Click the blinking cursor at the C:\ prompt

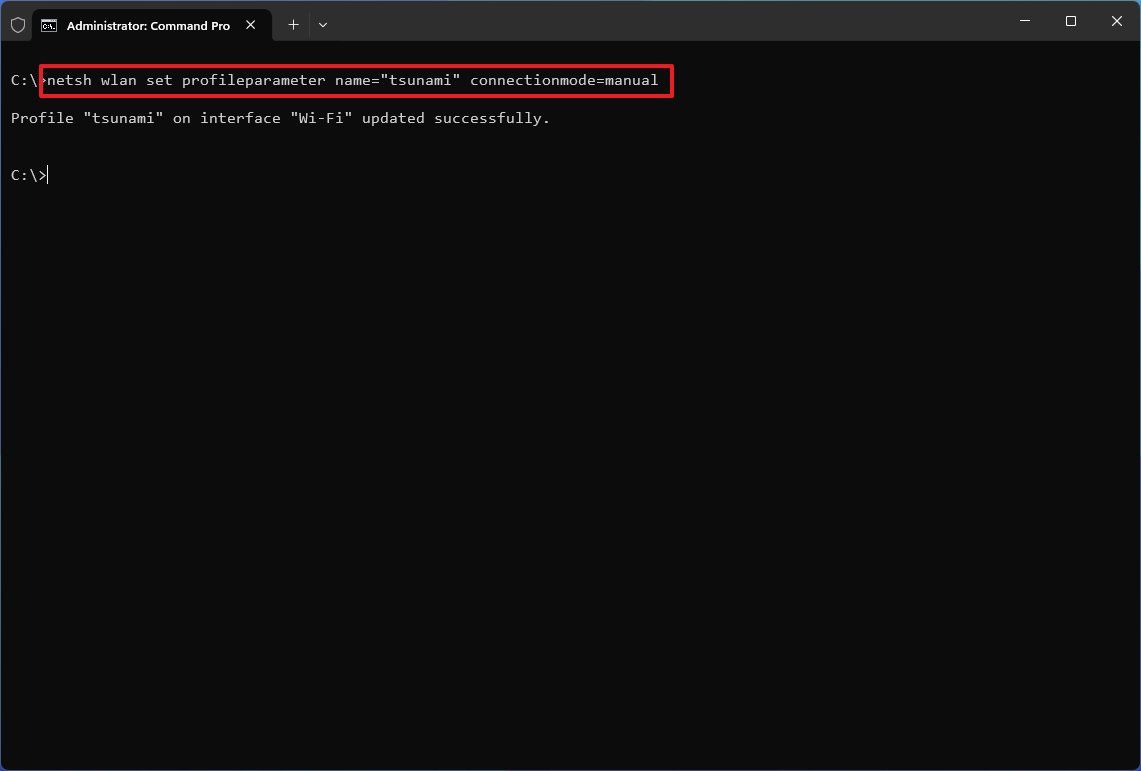click(x=48, y=174)
